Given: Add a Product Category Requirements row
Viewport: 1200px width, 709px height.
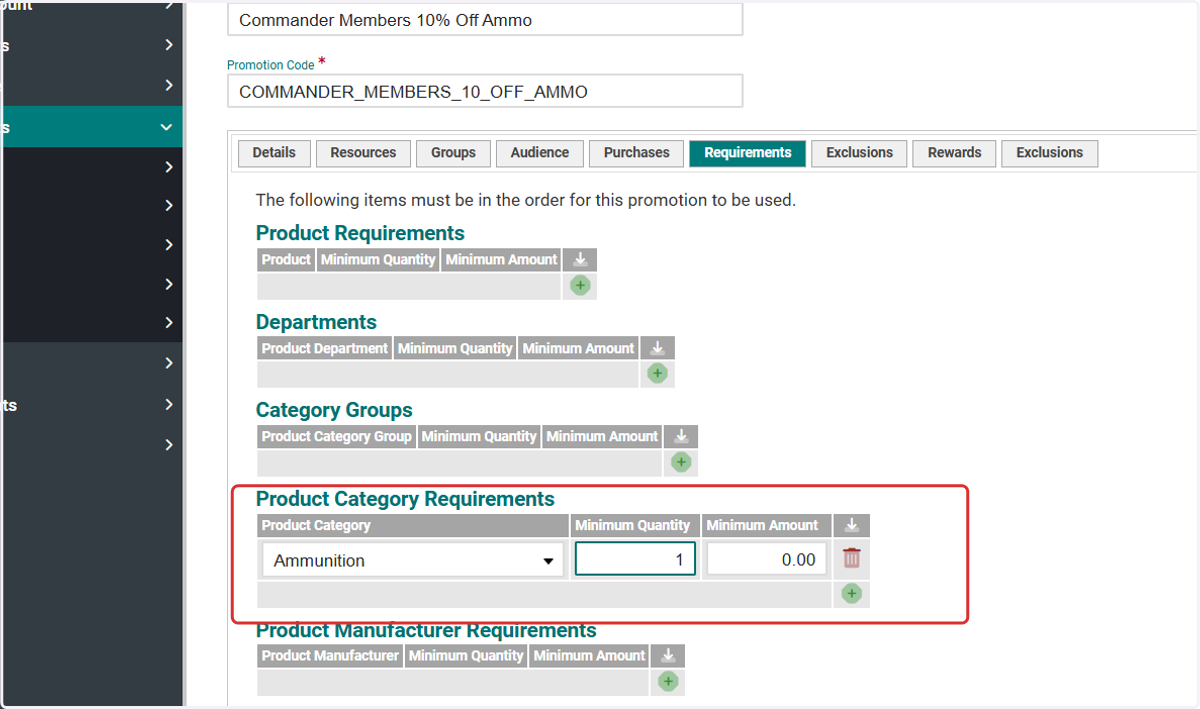Looking at the screenshot, I should pyautogui.click(x=851, y=594).
